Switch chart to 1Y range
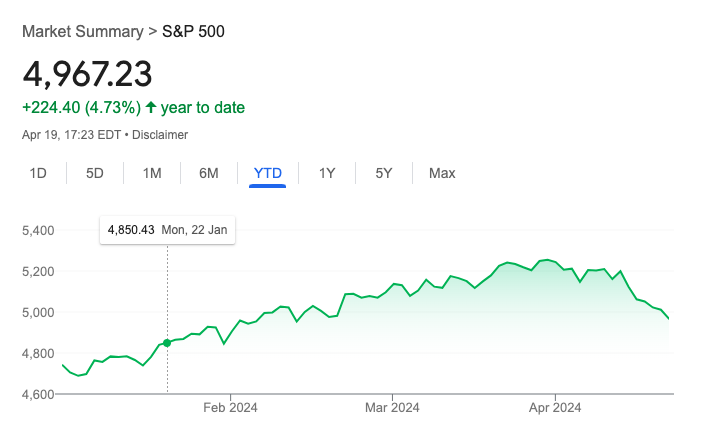Screen dimensions: 720x429 [x=327, y=173]
